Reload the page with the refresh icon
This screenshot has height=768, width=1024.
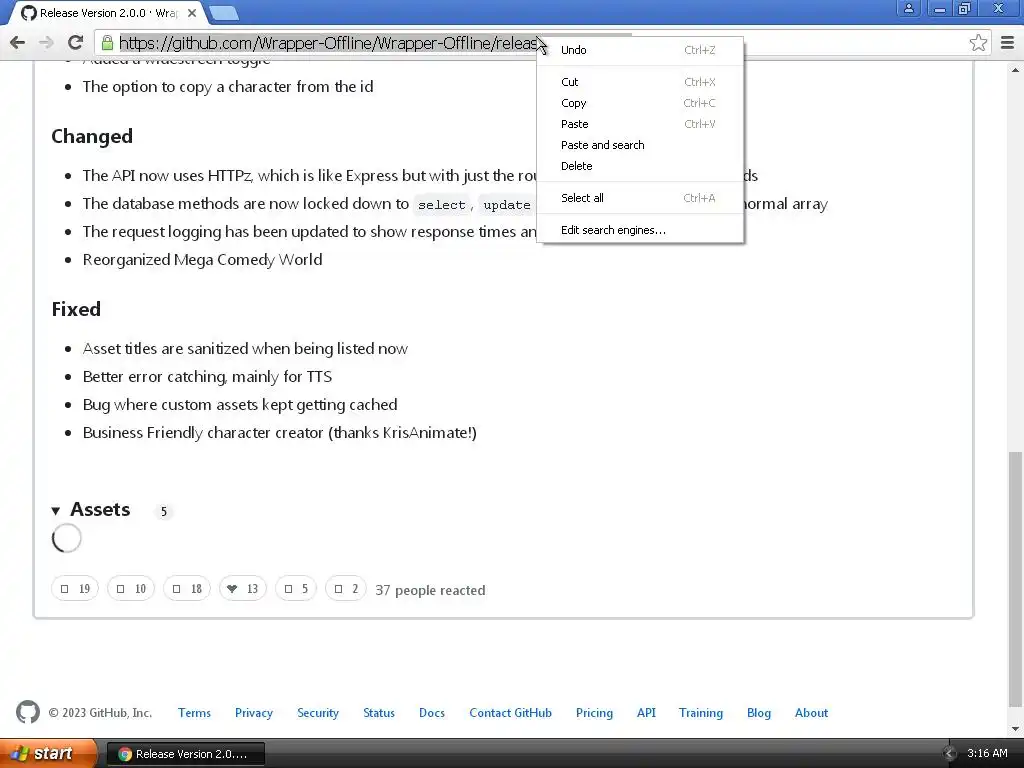[75, 43]
